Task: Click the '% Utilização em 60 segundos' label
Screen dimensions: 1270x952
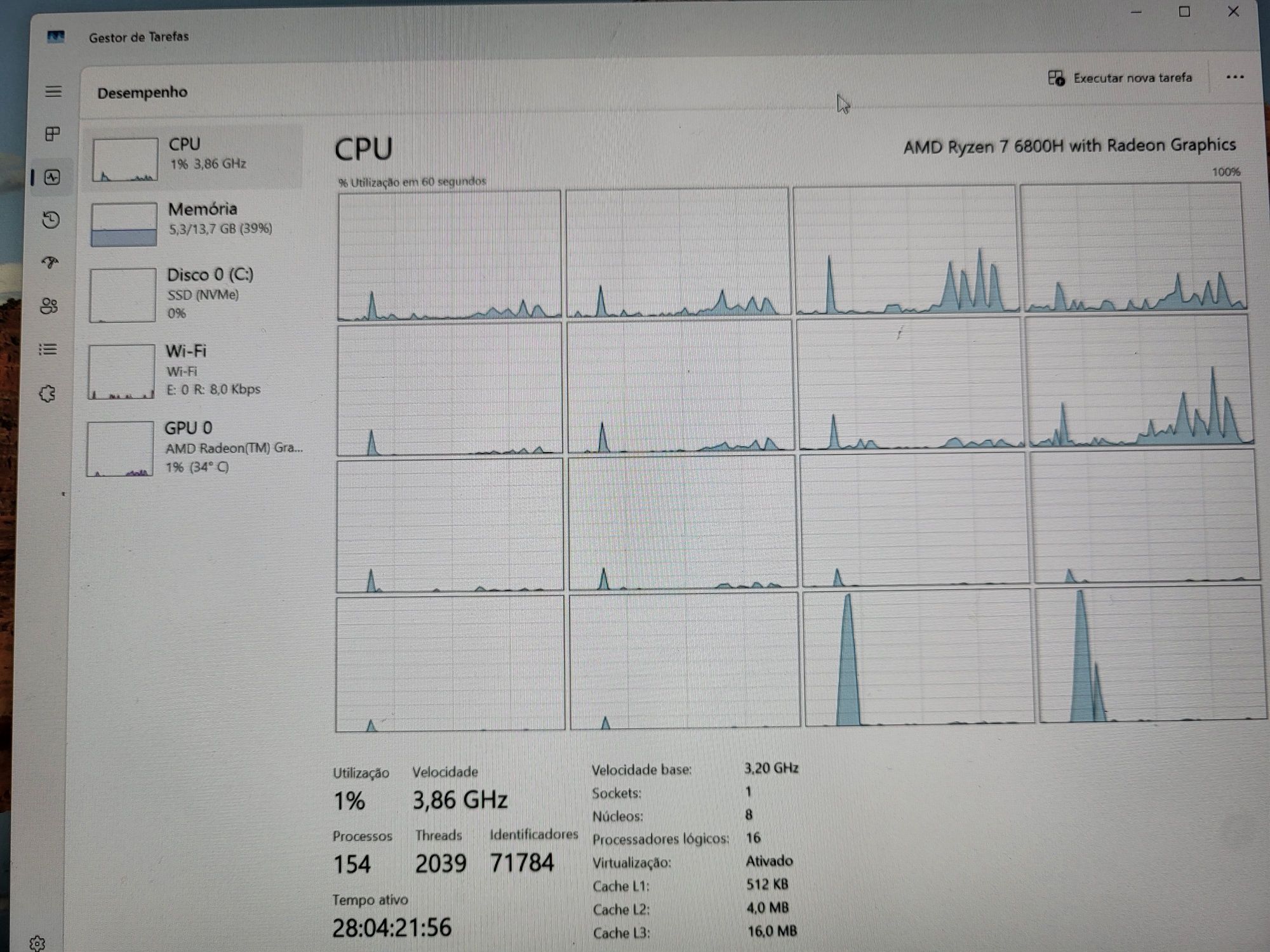Action: point(412,182)
